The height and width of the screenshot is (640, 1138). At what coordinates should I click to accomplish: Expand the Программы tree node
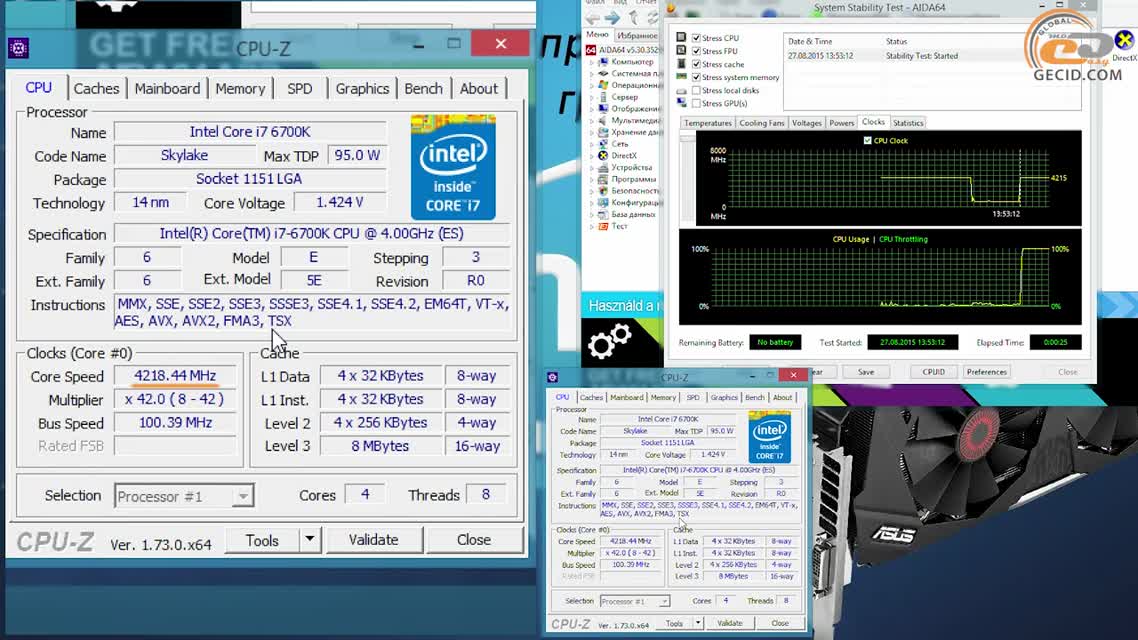point(591,179)
